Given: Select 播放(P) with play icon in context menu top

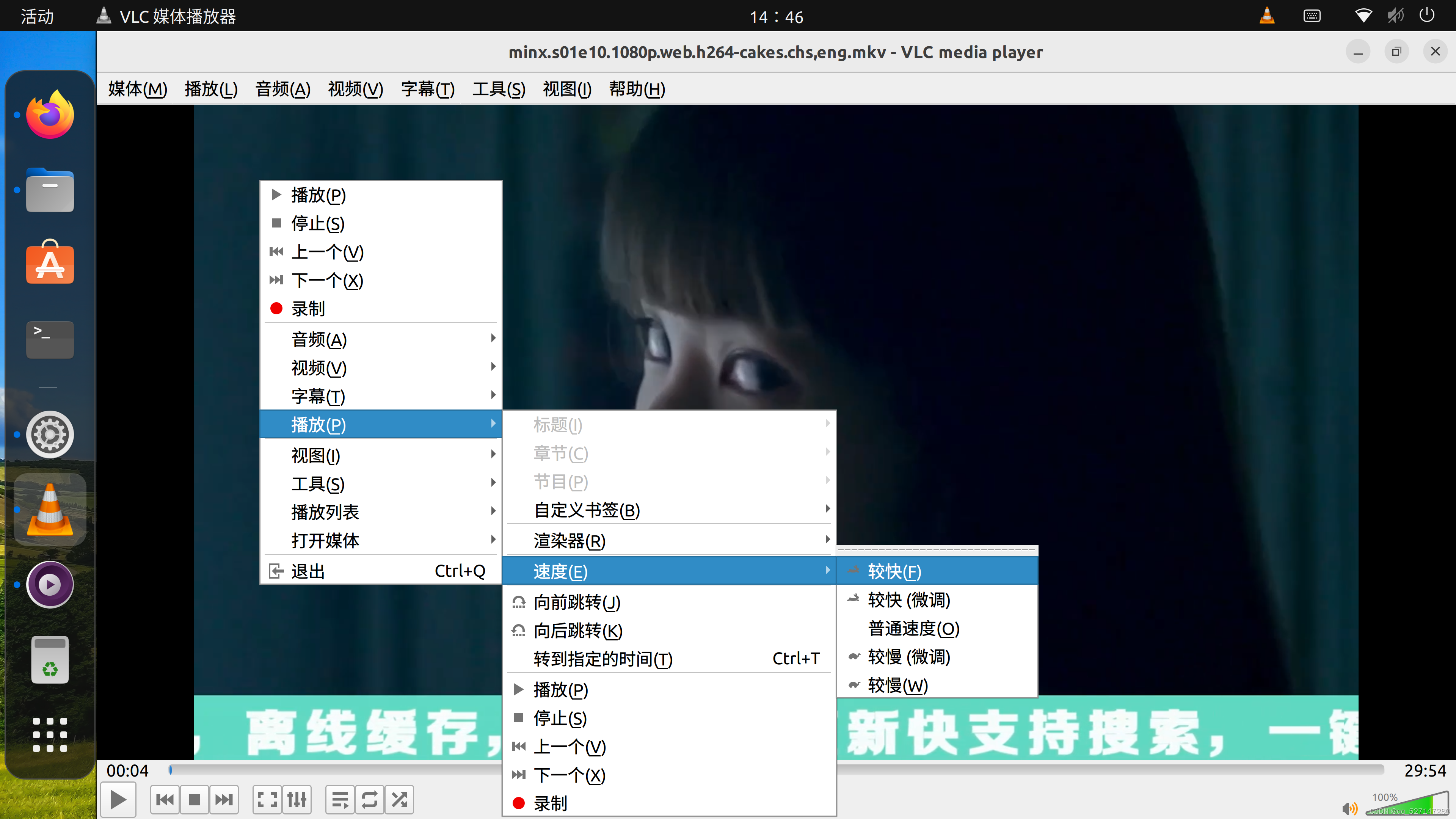Looking at the screenshot, I should pos(381,195).
